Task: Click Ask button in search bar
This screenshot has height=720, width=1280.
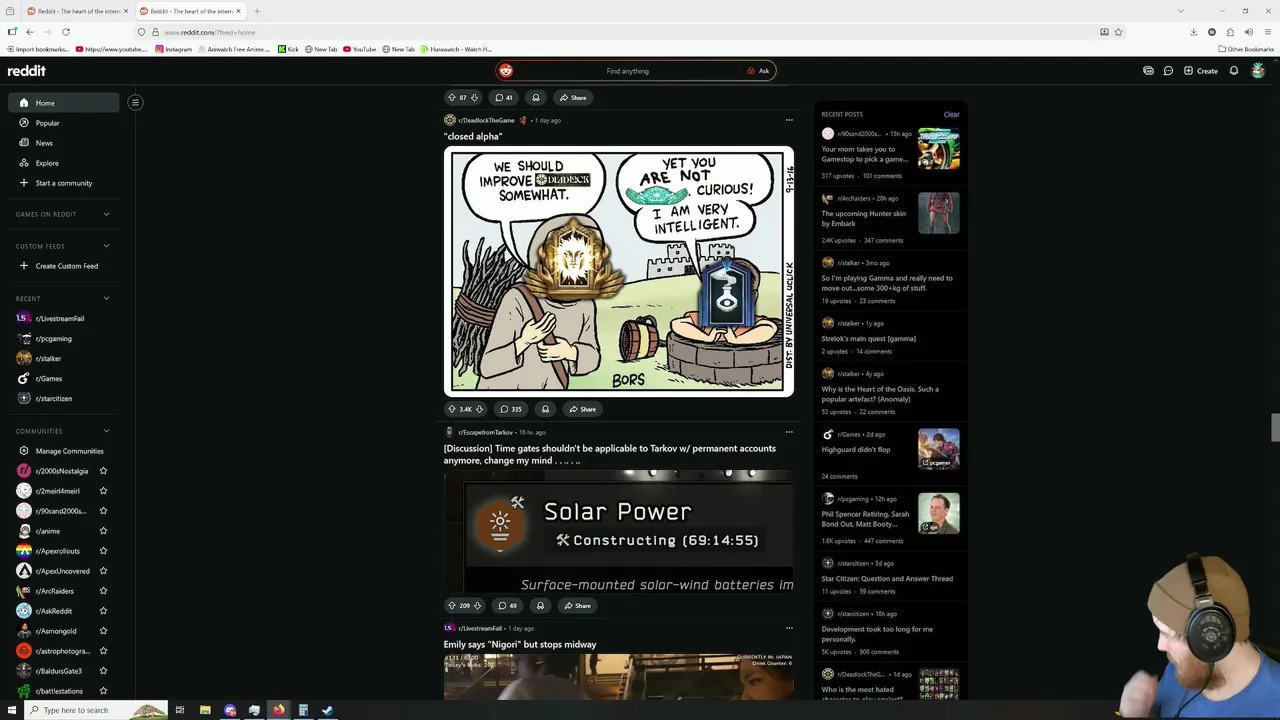Action: coord(758,71)
